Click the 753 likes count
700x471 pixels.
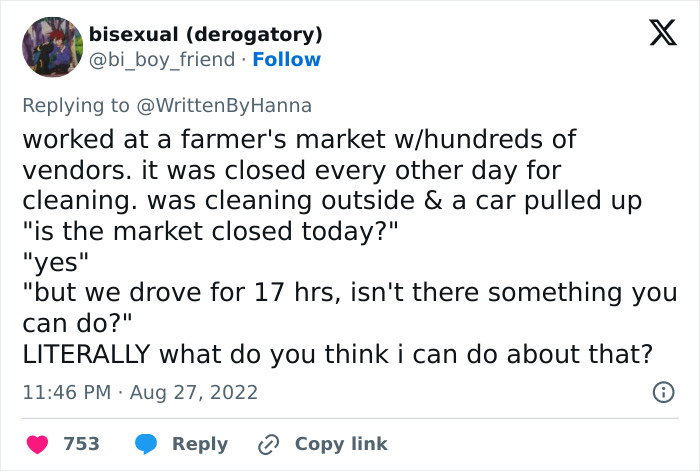pos(81,444)
